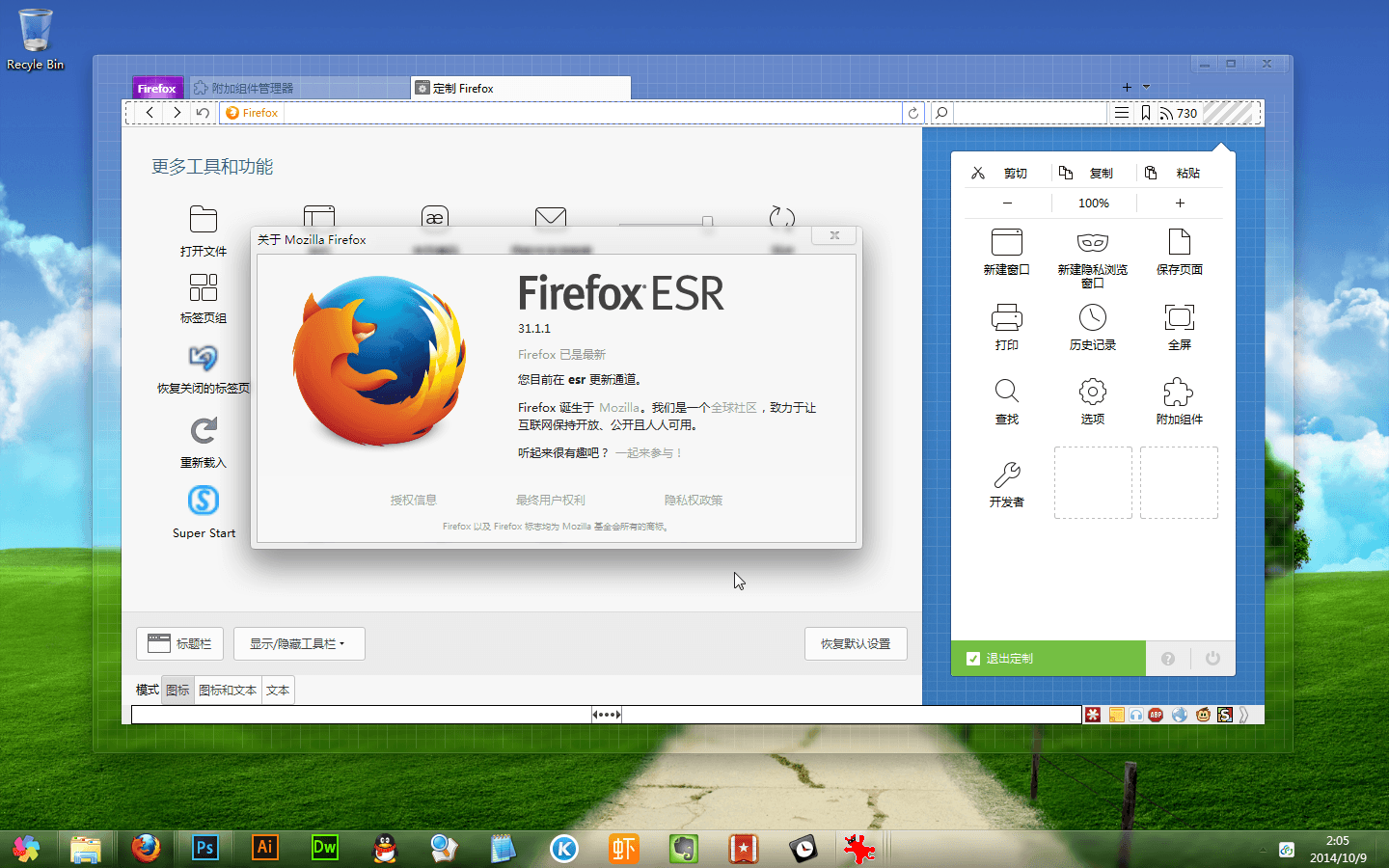
Task: Click the undo arrow next to forward
Action: coord(203,113)
